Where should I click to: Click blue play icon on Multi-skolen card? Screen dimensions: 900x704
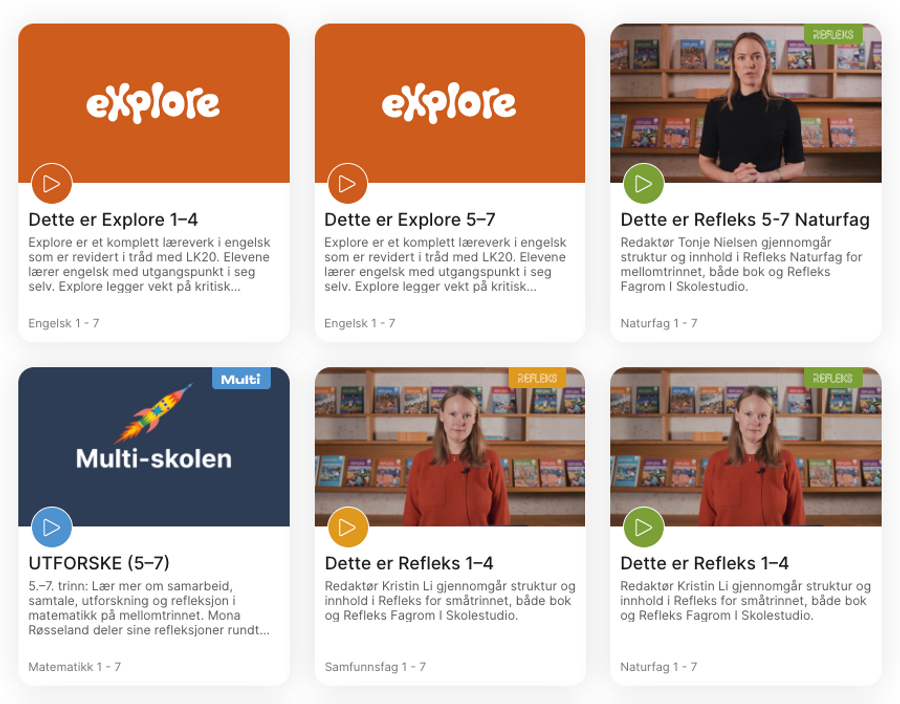coord(52,527)
